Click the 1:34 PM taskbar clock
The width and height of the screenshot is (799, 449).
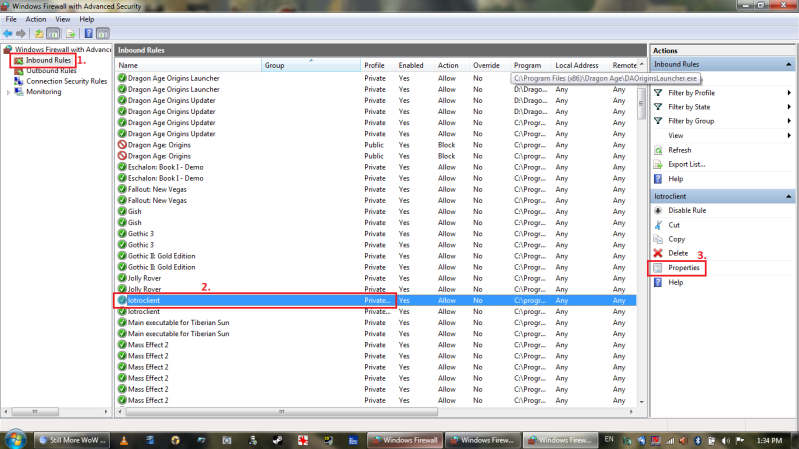[769, 441]
